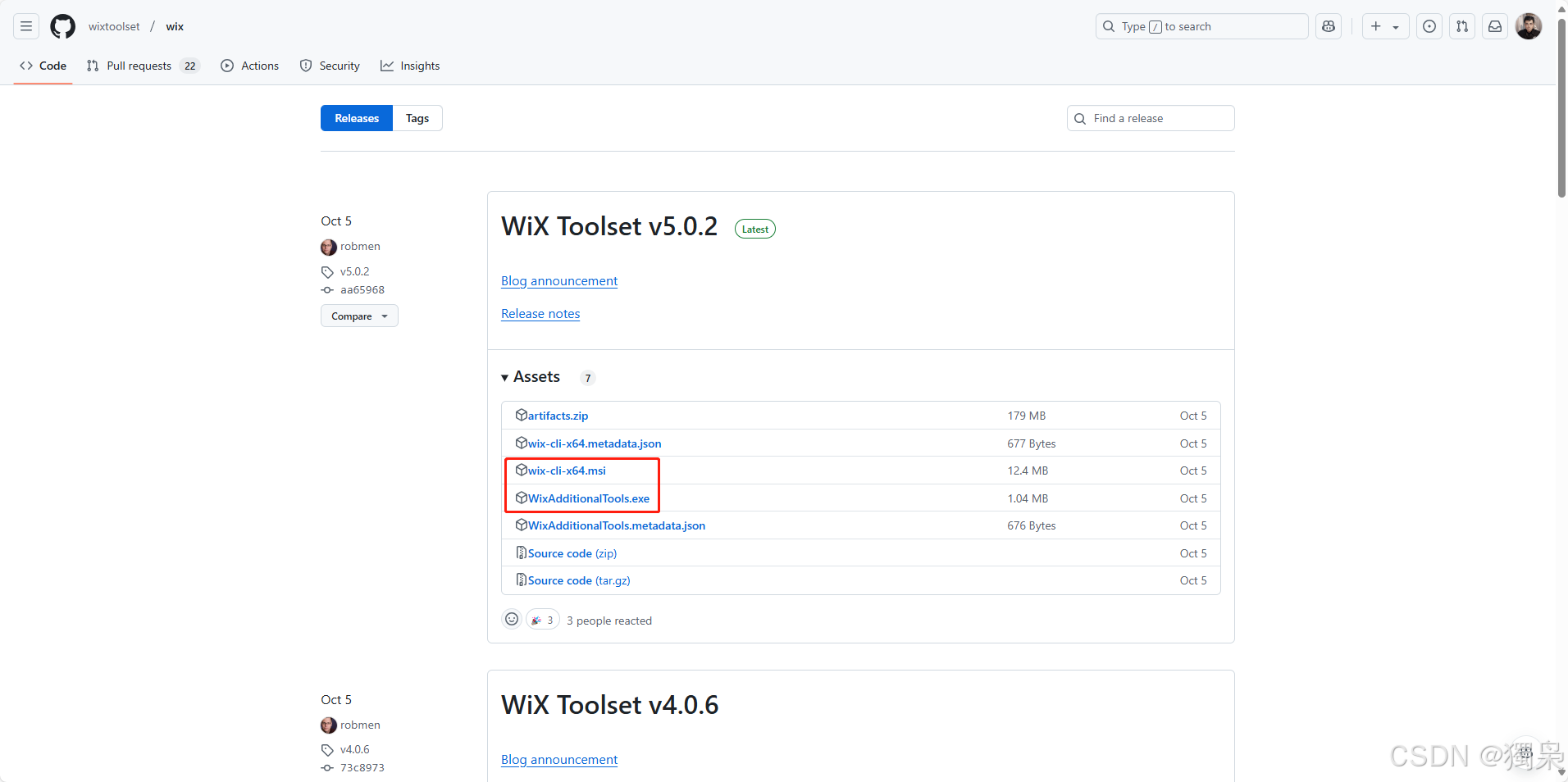
Task: Click package icon beside WixAdditionalTools.exe
Action: point(521,498)
